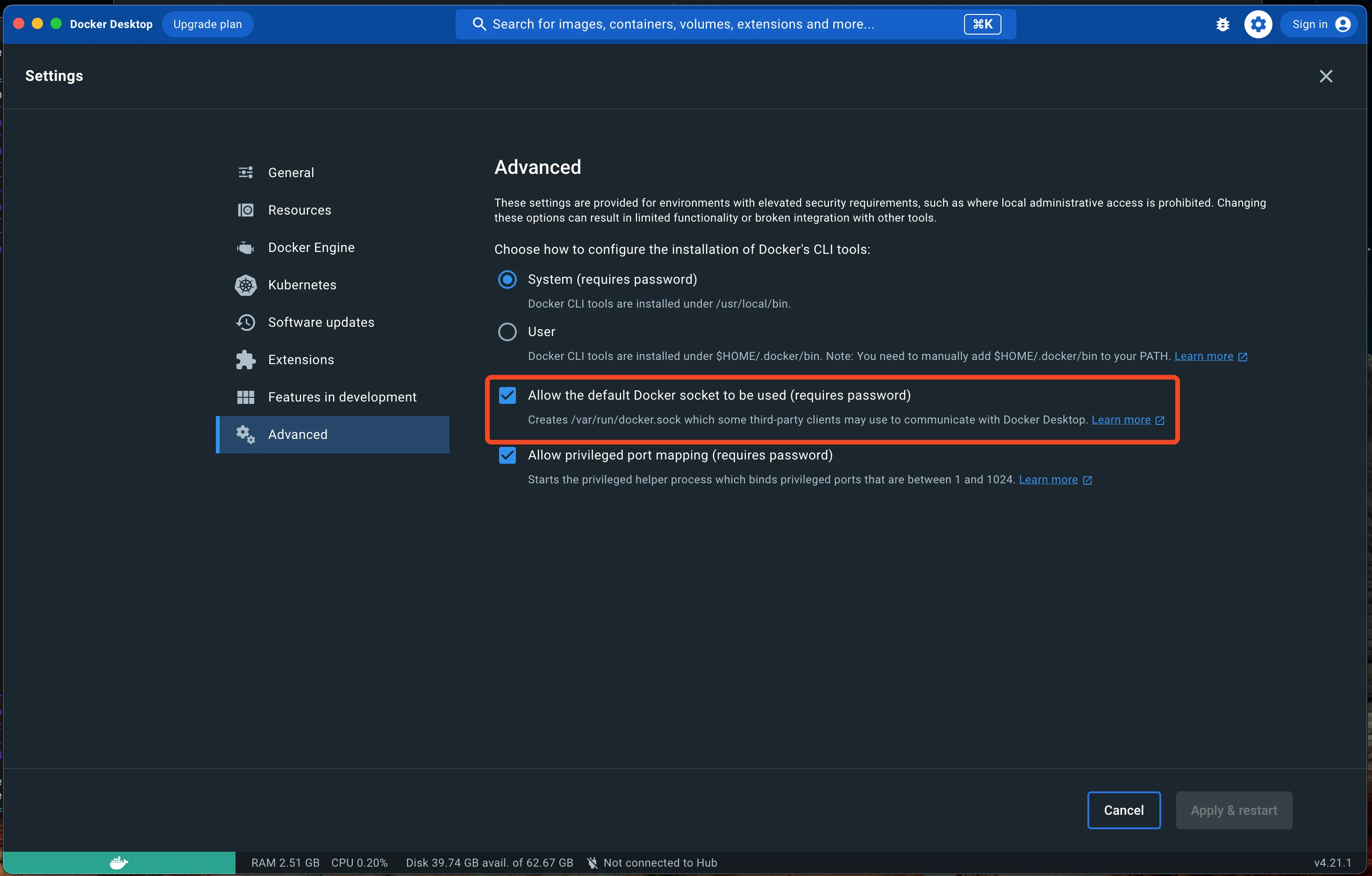
Task: Click the Extensions puzzle piece icon
Action: (x=246, y=359)
